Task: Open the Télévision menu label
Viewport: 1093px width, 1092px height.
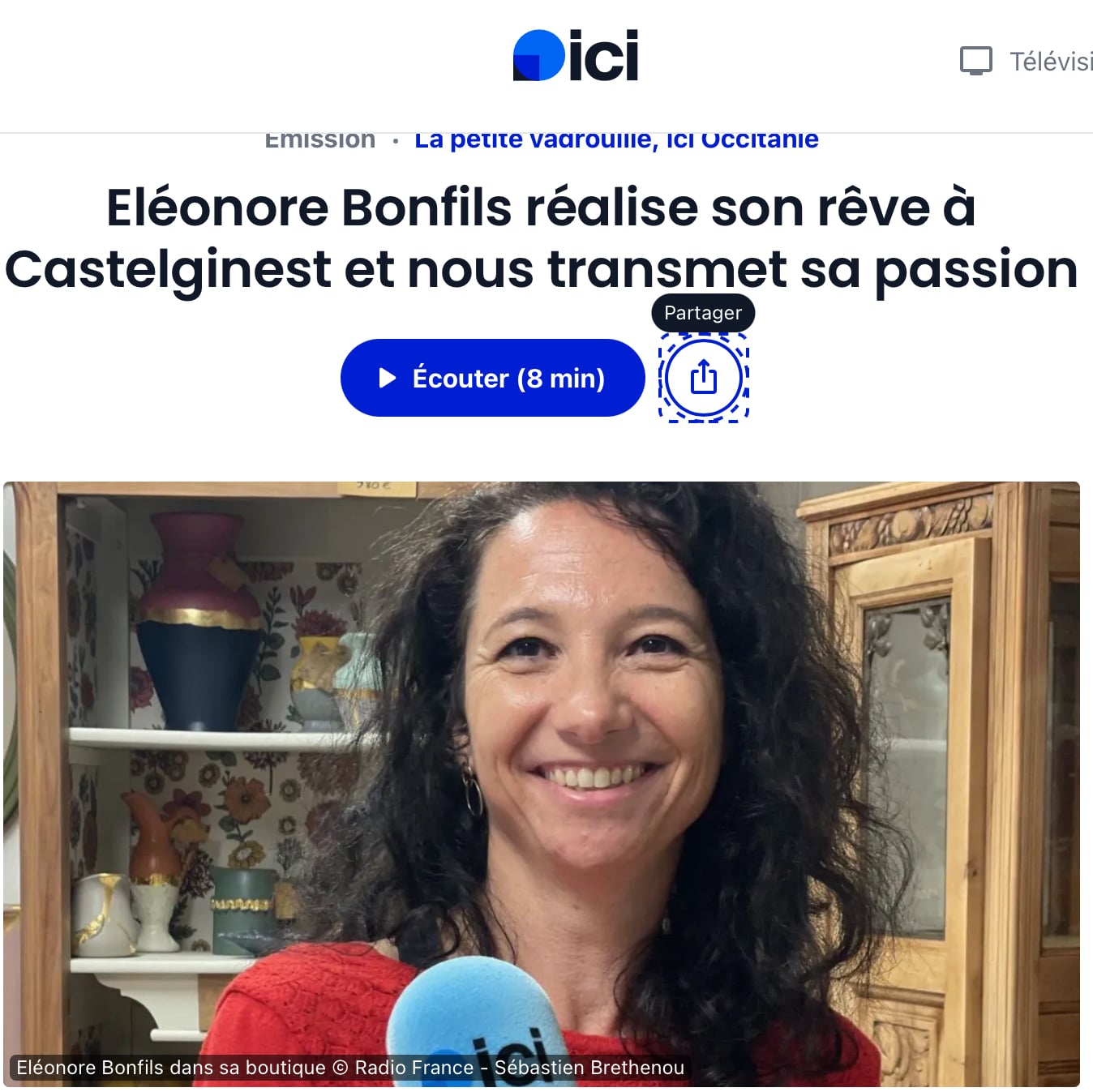Action: point(1051,62)
